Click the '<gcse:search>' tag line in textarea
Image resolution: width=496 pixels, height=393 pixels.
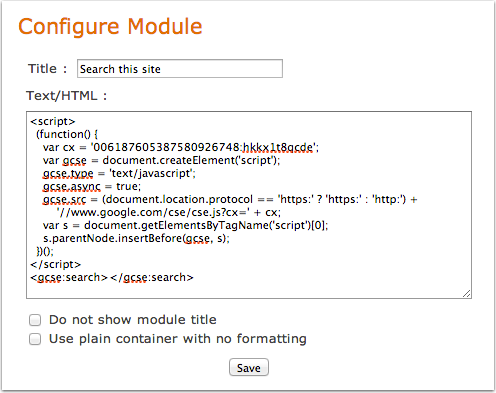[x=112, y=277]
